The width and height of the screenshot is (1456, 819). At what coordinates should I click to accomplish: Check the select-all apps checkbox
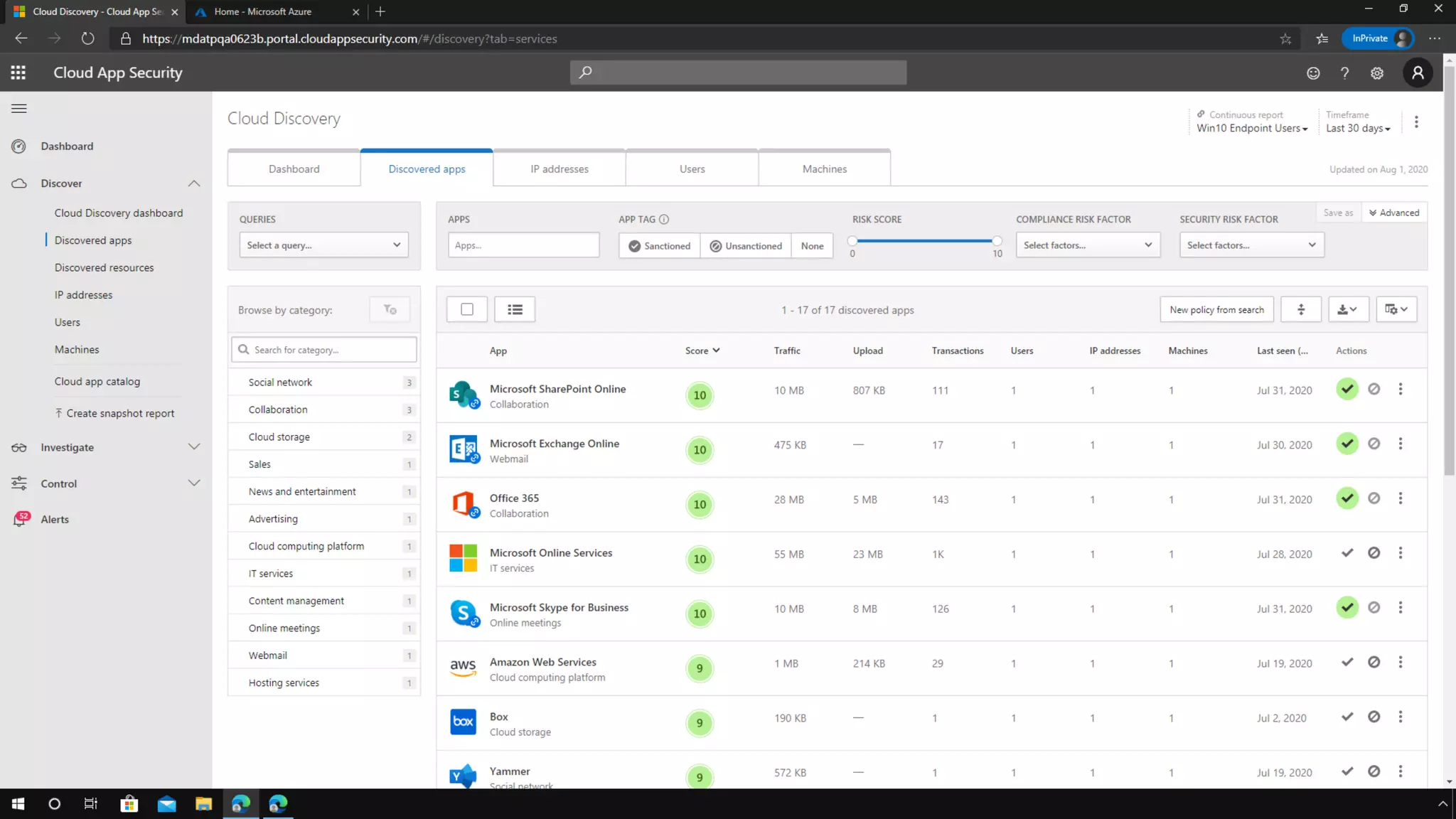tap(467, 309)
